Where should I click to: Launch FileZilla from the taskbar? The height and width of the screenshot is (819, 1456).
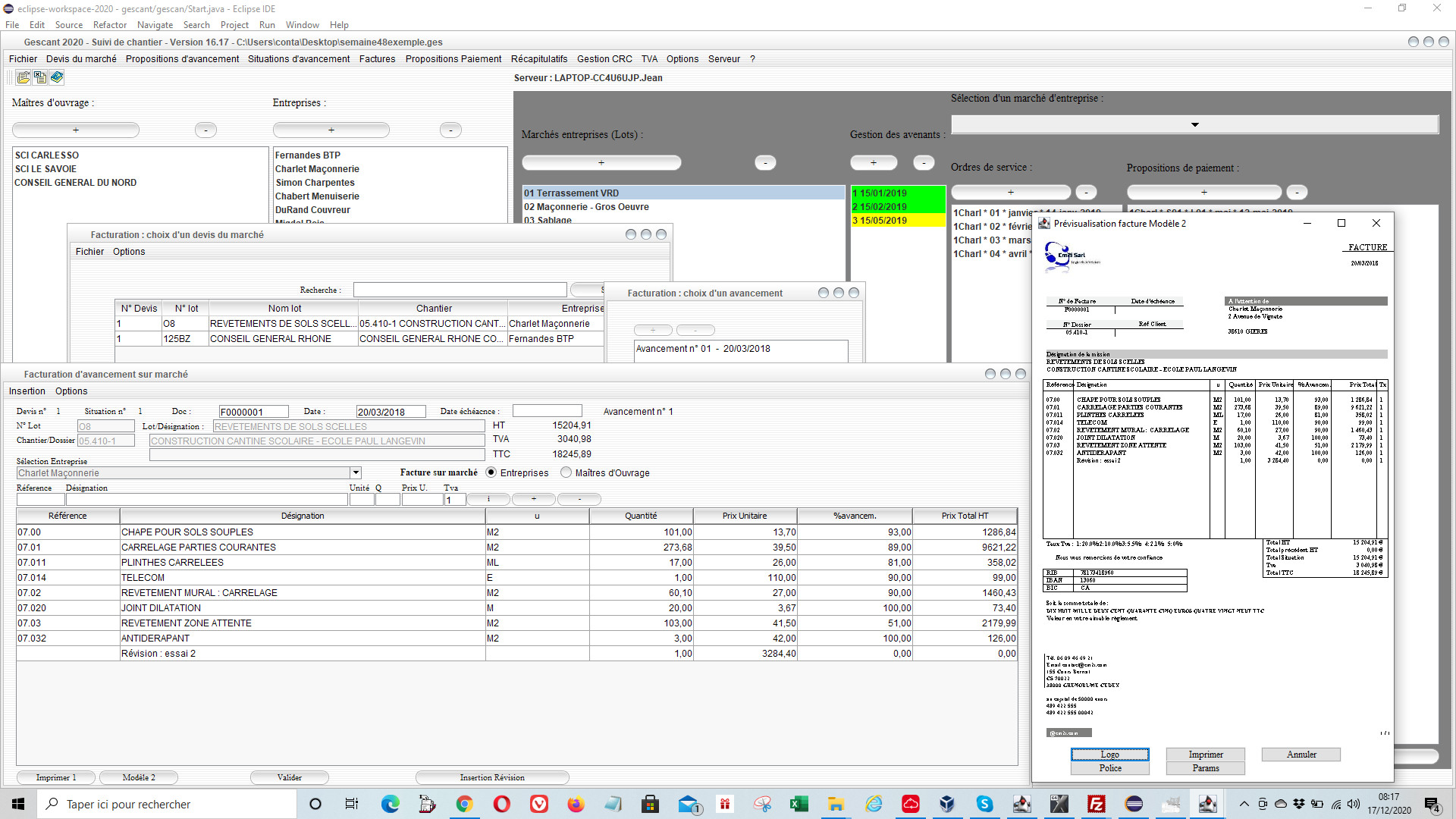tap(1096, 804)
